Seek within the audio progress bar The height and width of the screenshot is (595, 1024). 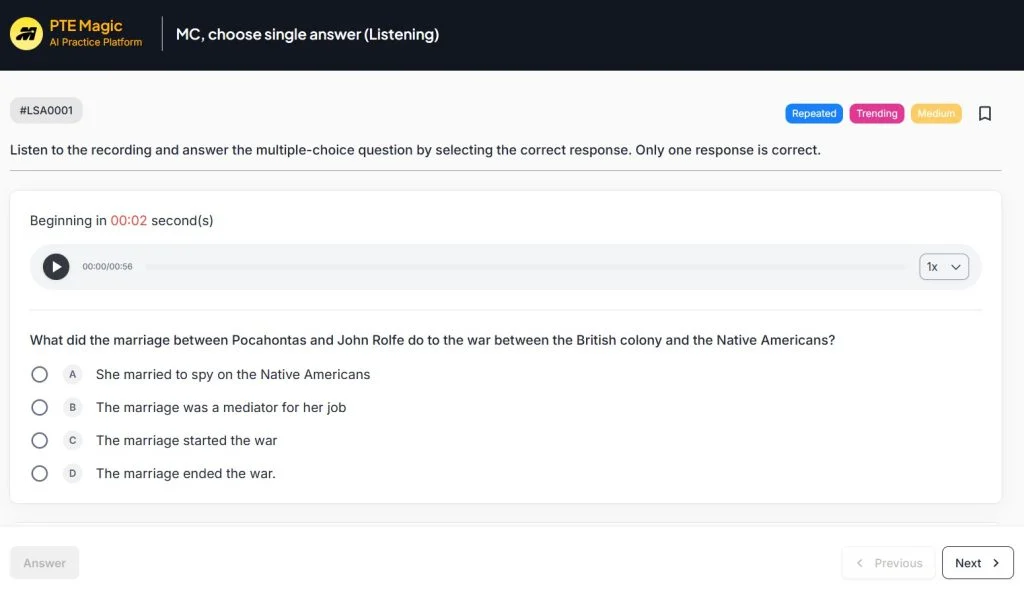525,267
